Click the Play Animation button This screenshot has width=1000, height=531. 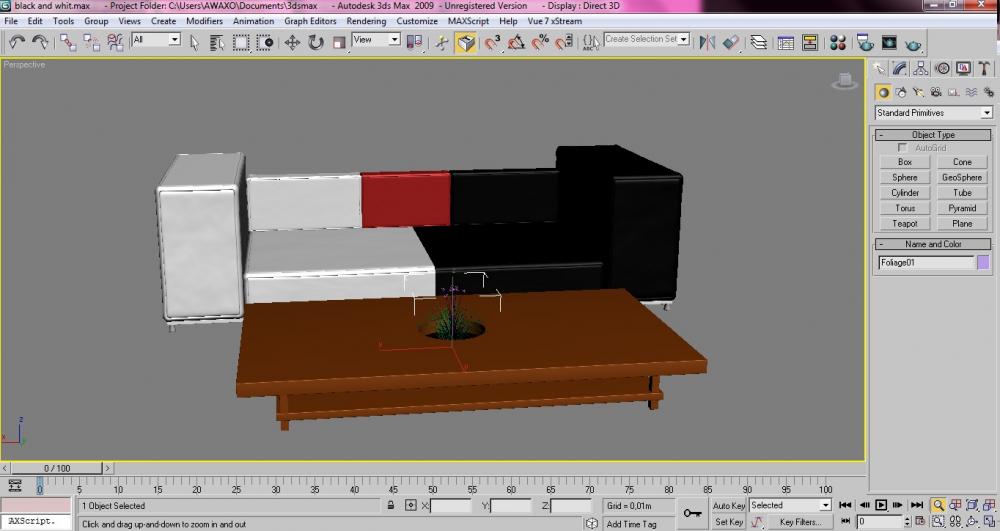click(881, 506)
